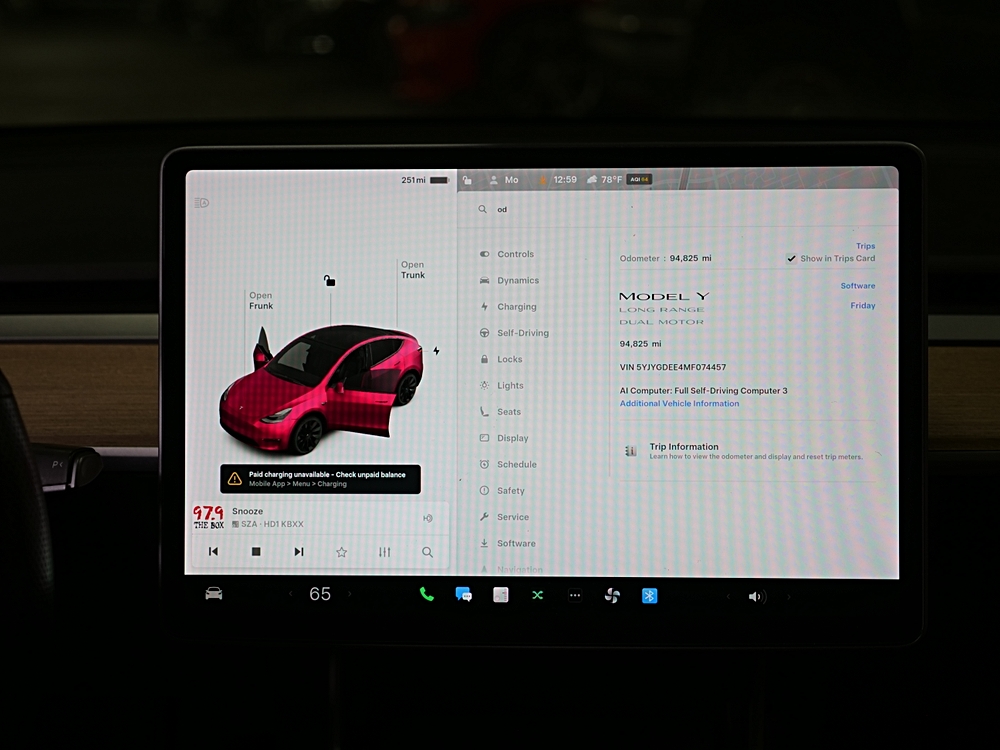Follow the blue Trips link
Screen dimensions: 1000x750
(x=865, y=246)
